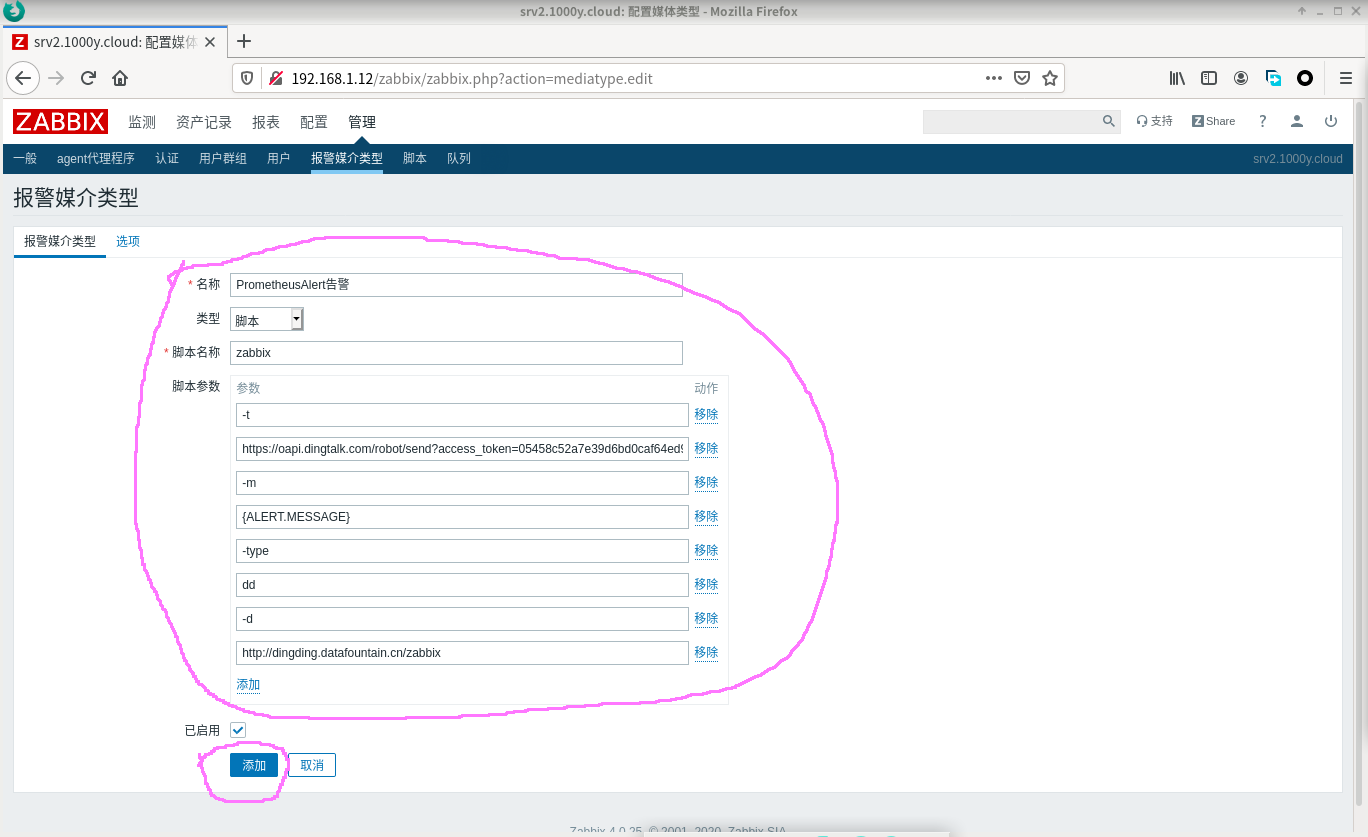1368x837 pixels.
Task: Open the help question mark icon
Action: point(1262,121)
